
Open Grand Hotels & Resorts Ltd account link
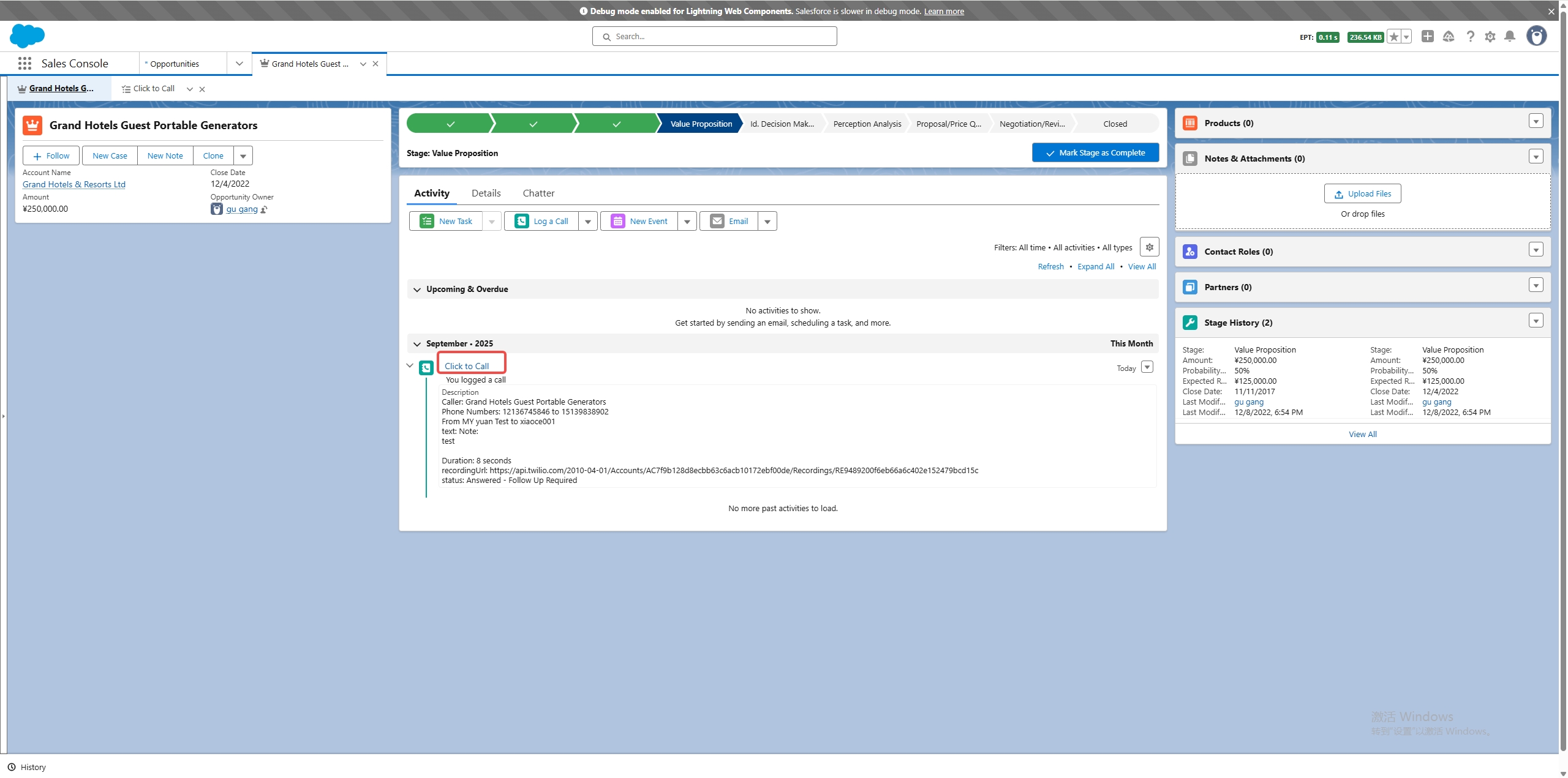[x=74, y=184]
